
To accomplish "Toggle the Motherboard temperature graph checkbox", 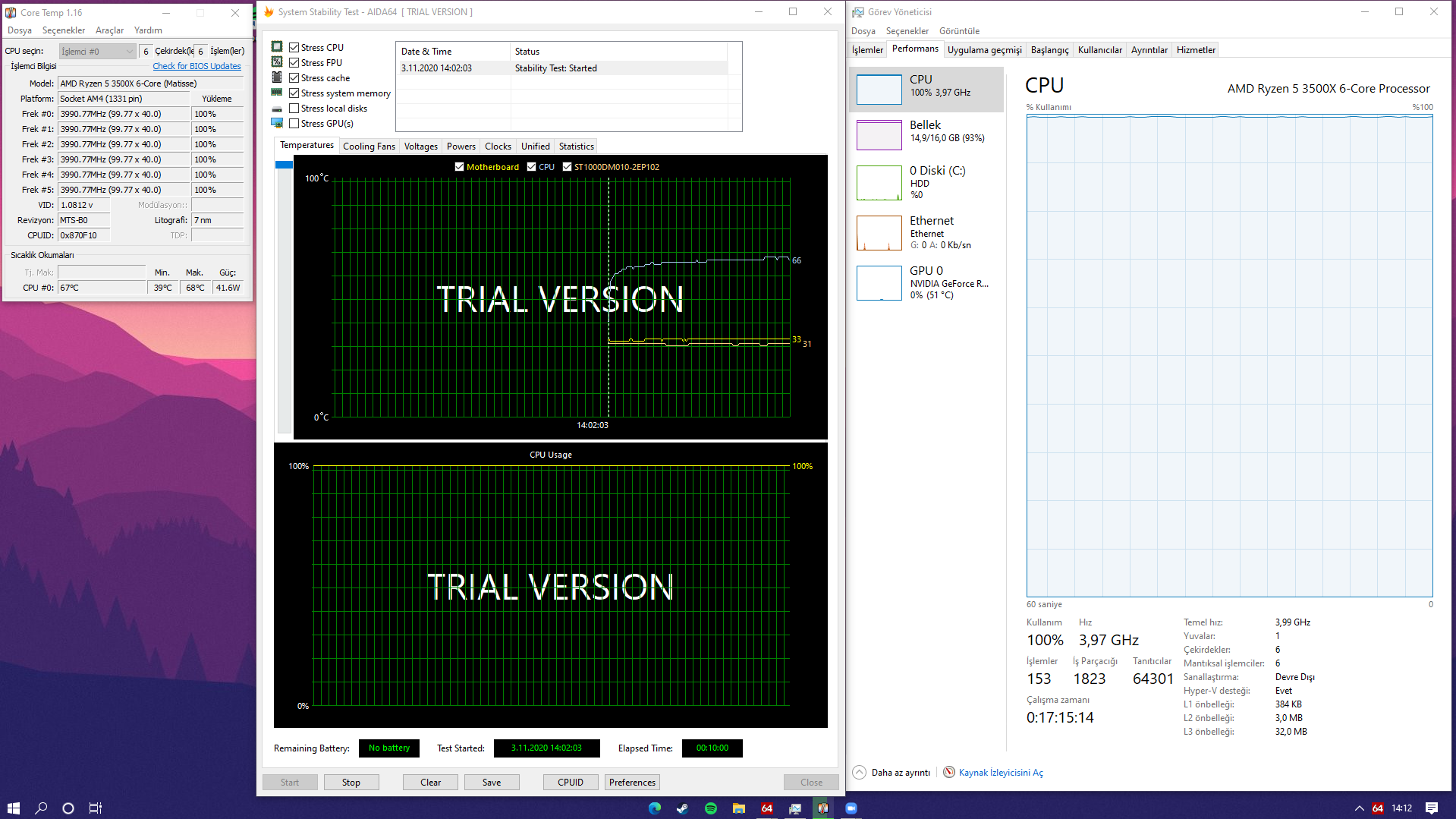I will click(x=459, y=167).
